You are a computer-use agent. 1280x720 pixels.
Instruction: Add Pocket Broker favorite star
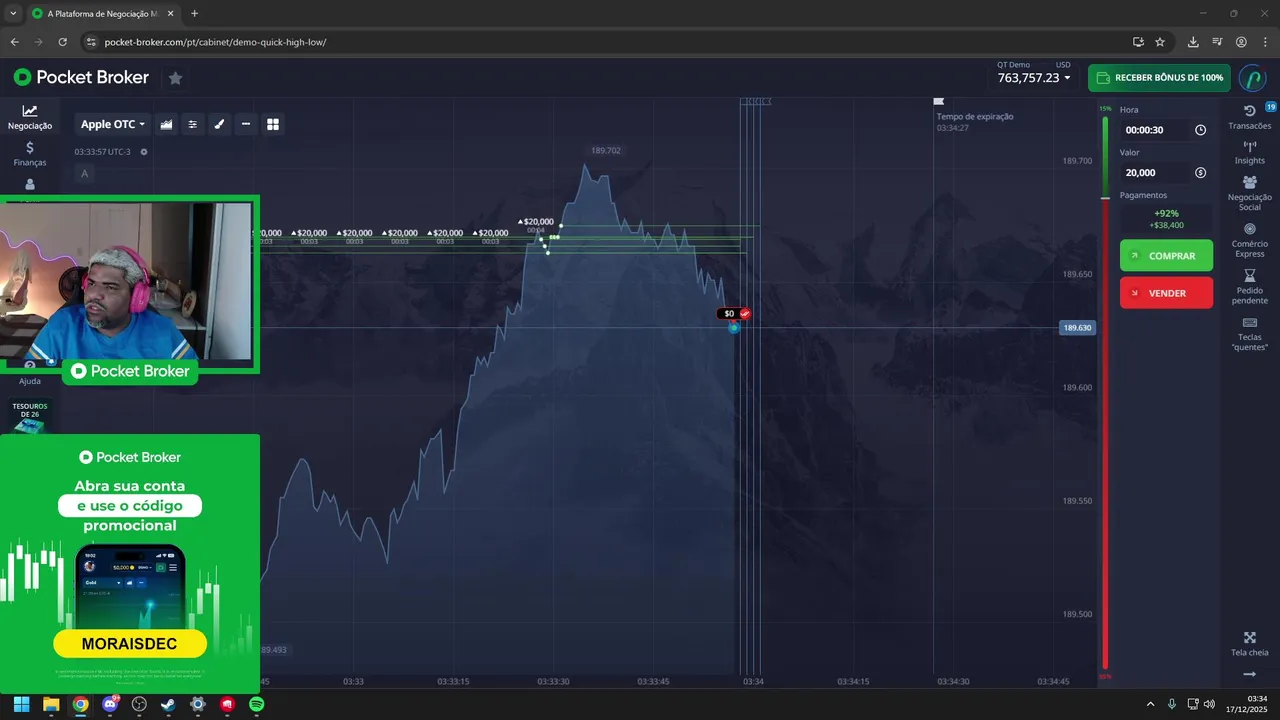175,77
